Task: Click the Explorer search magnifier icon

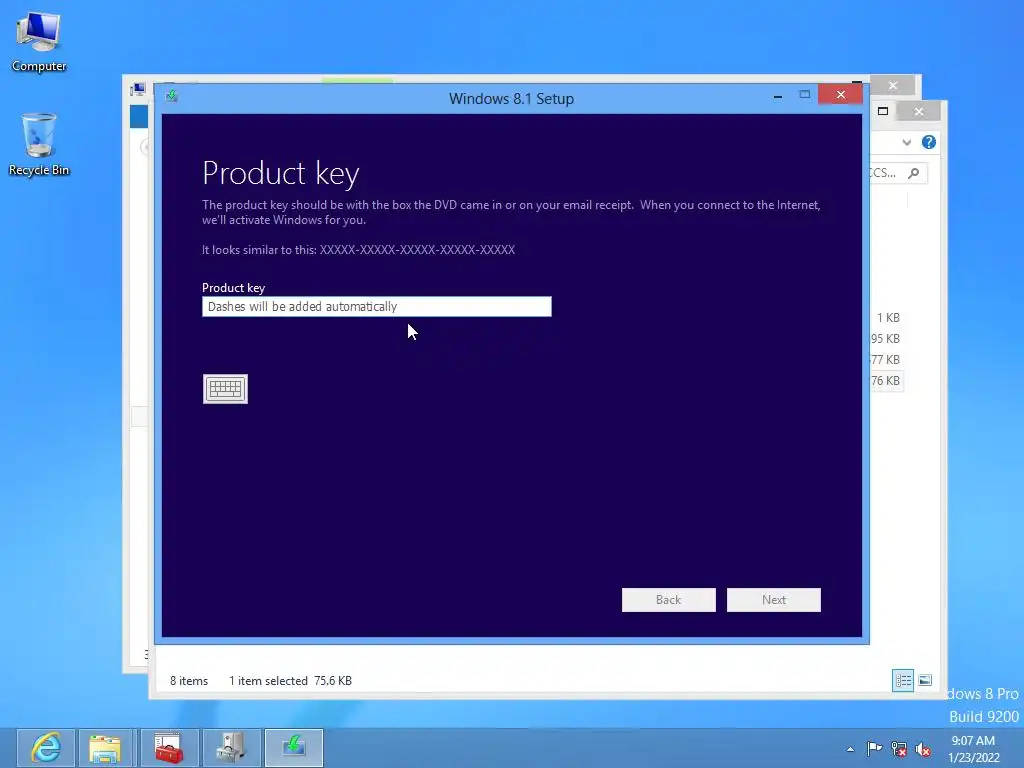Action: pos(914,173)
